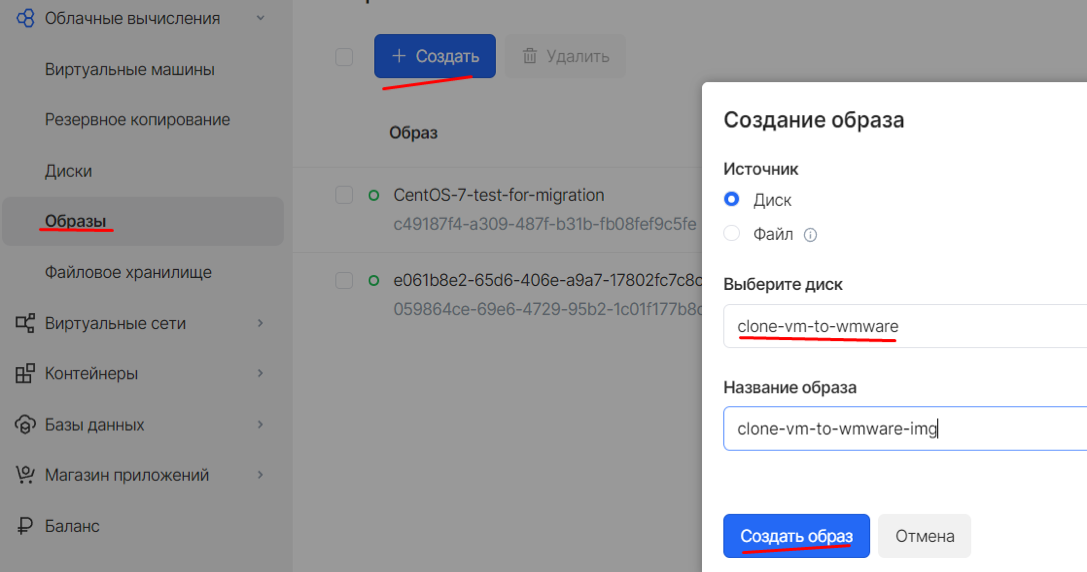Image resolution: width=1087 pixels, height=572 pixels.
Task: Click the green status circle of CentOS-7-test-for-migration
Action: click(374, 196)
